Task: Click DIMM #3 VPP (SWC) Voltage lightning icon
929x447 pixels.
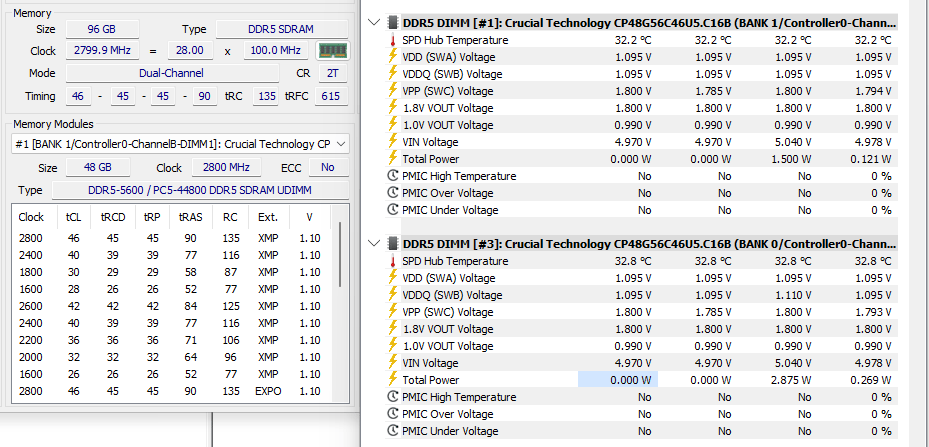Action: tap(392, 312)
